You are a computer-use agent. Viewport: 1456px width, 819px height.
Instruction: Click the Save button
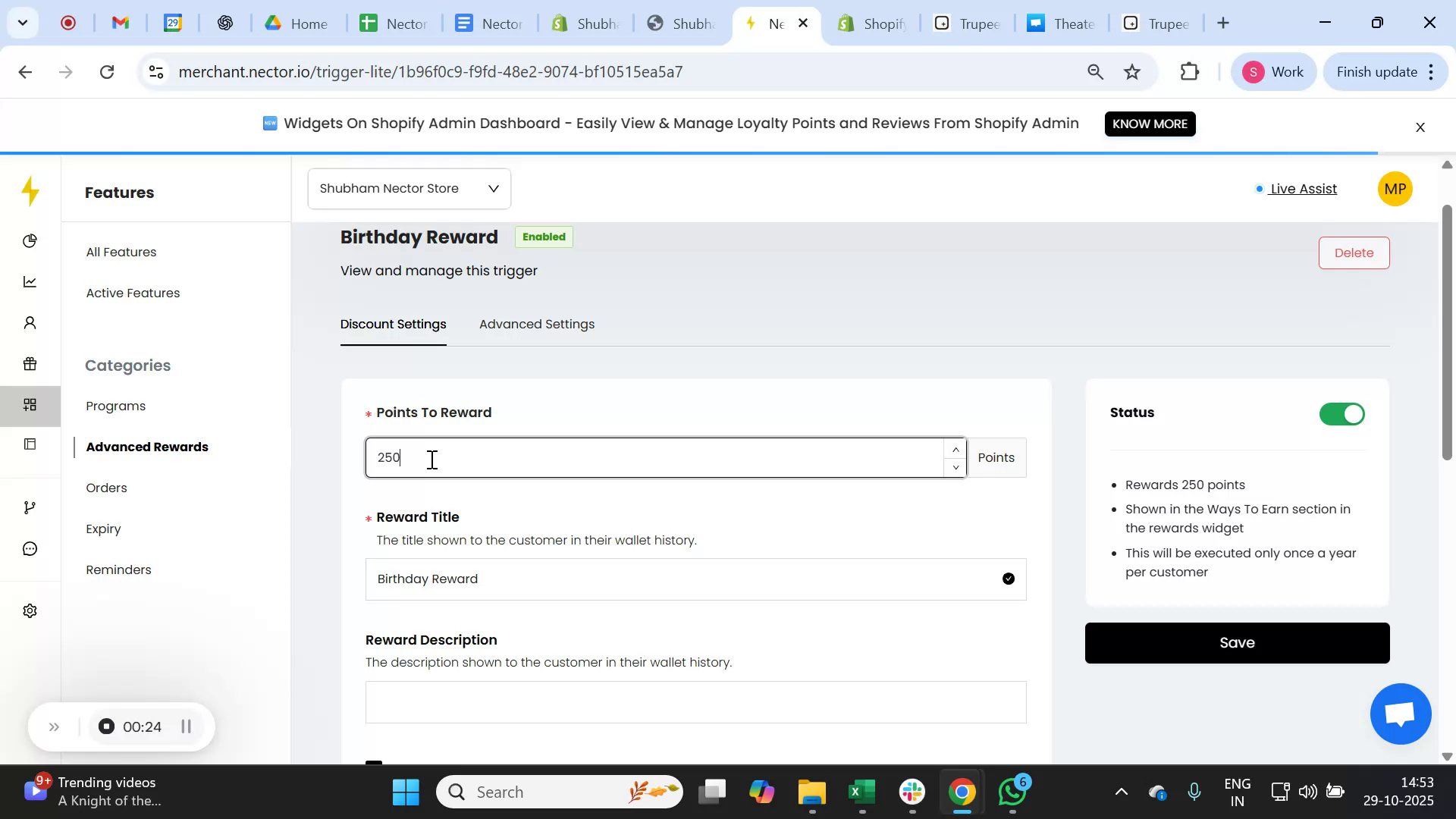[1236, 642]
